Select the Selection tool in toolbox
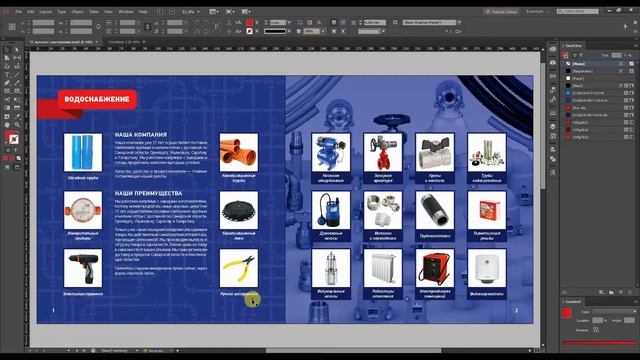The width and height of the screenshot is (640, 360). coord(7,50)
